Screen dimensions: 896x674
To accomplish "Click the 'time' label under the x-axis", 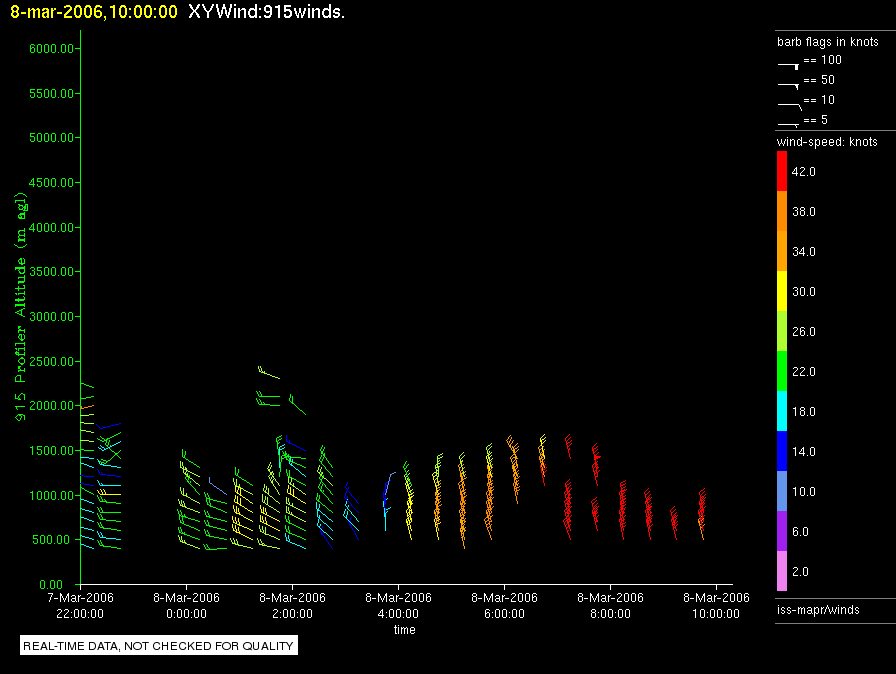I will pos(404,630).
